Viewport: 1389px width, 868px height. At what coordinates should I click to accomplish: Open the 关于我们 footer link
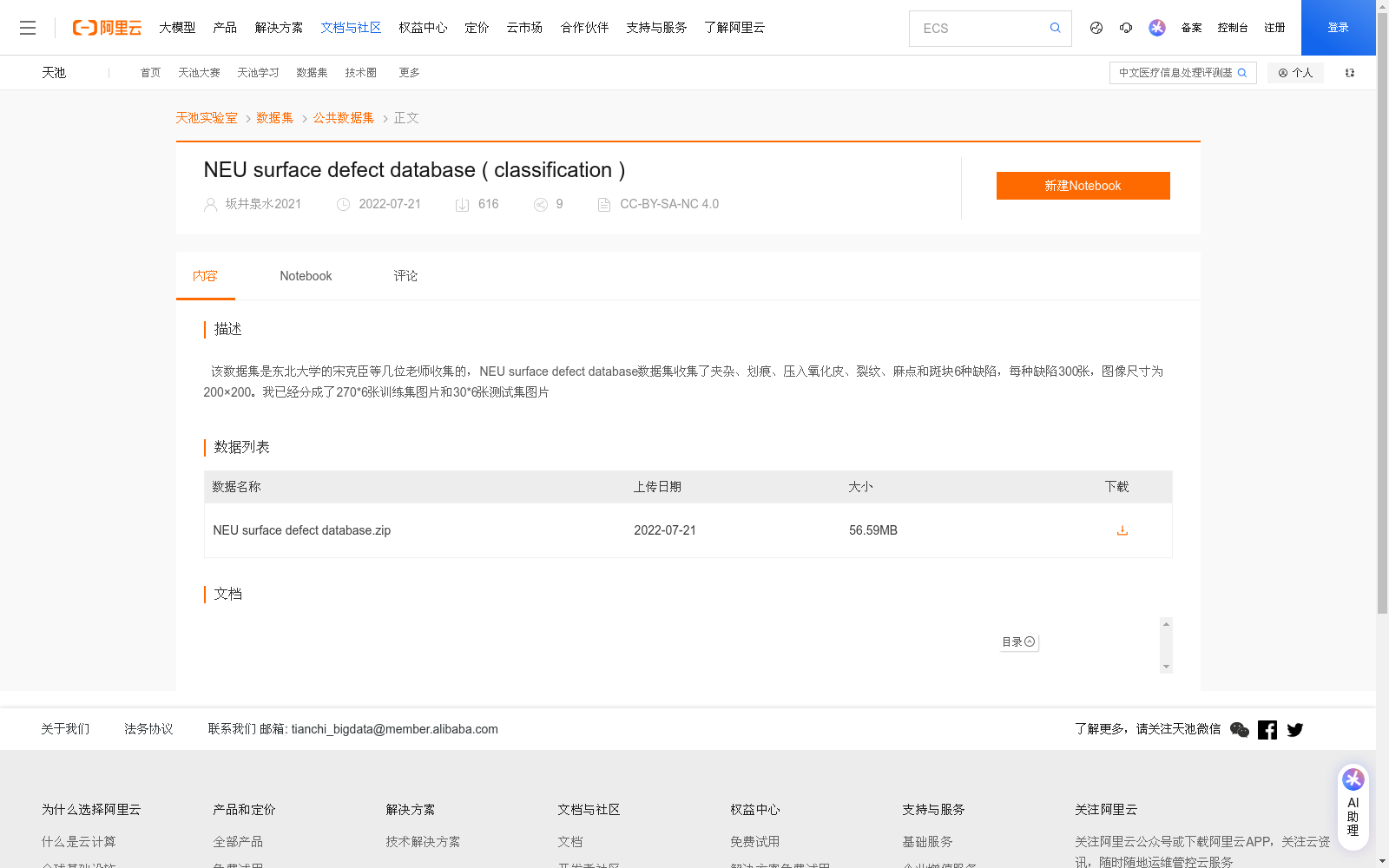pos(65,729)
